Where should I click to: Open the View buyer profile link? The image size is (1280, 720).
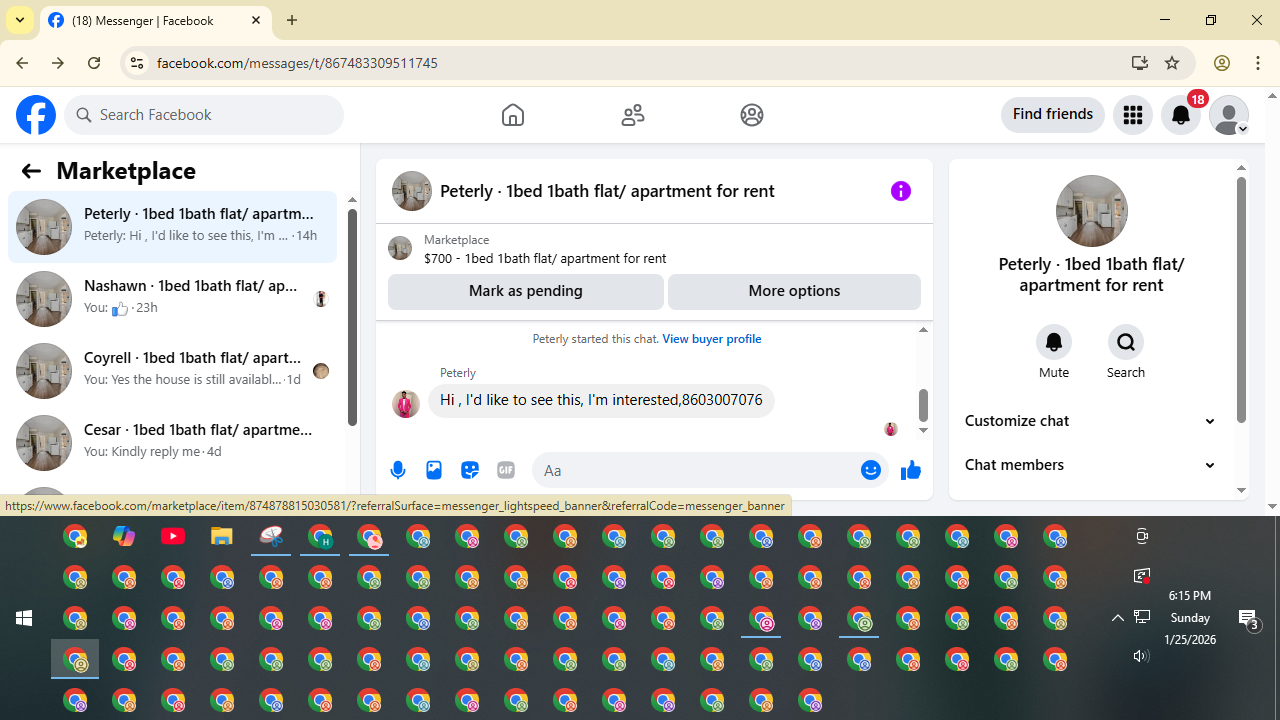tap(712, 339)
